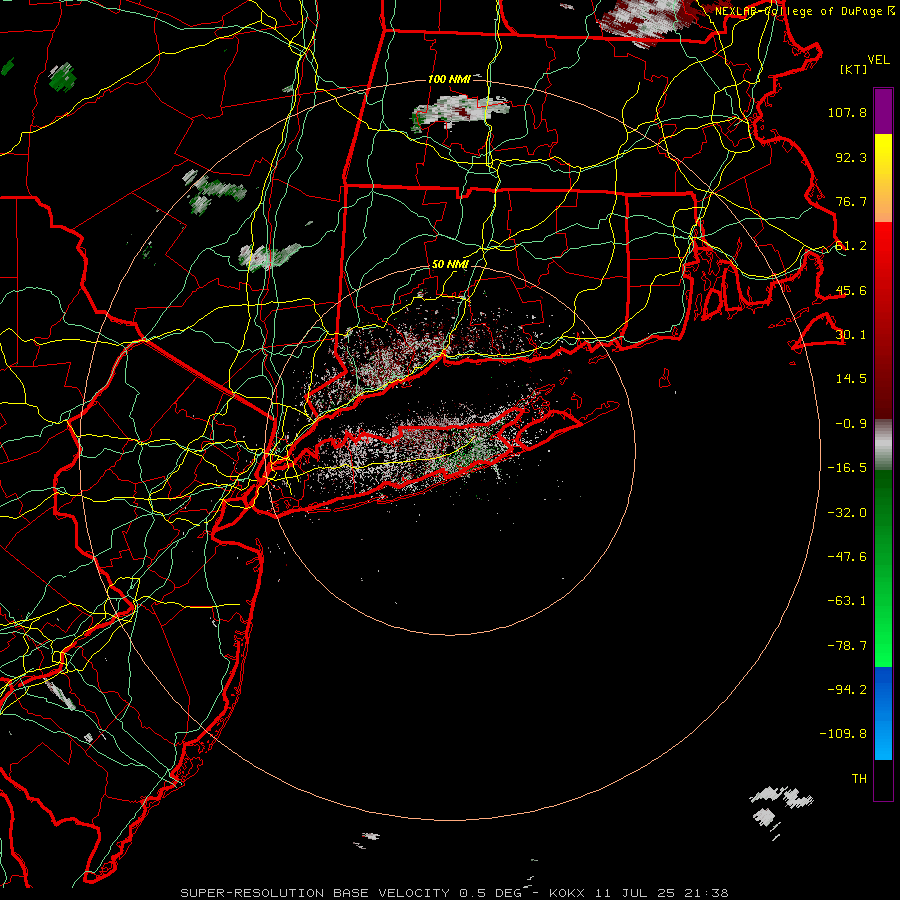Click the 0.5 DEG elevation text
This screenshot has height=900, width=900.
[490, 893]
